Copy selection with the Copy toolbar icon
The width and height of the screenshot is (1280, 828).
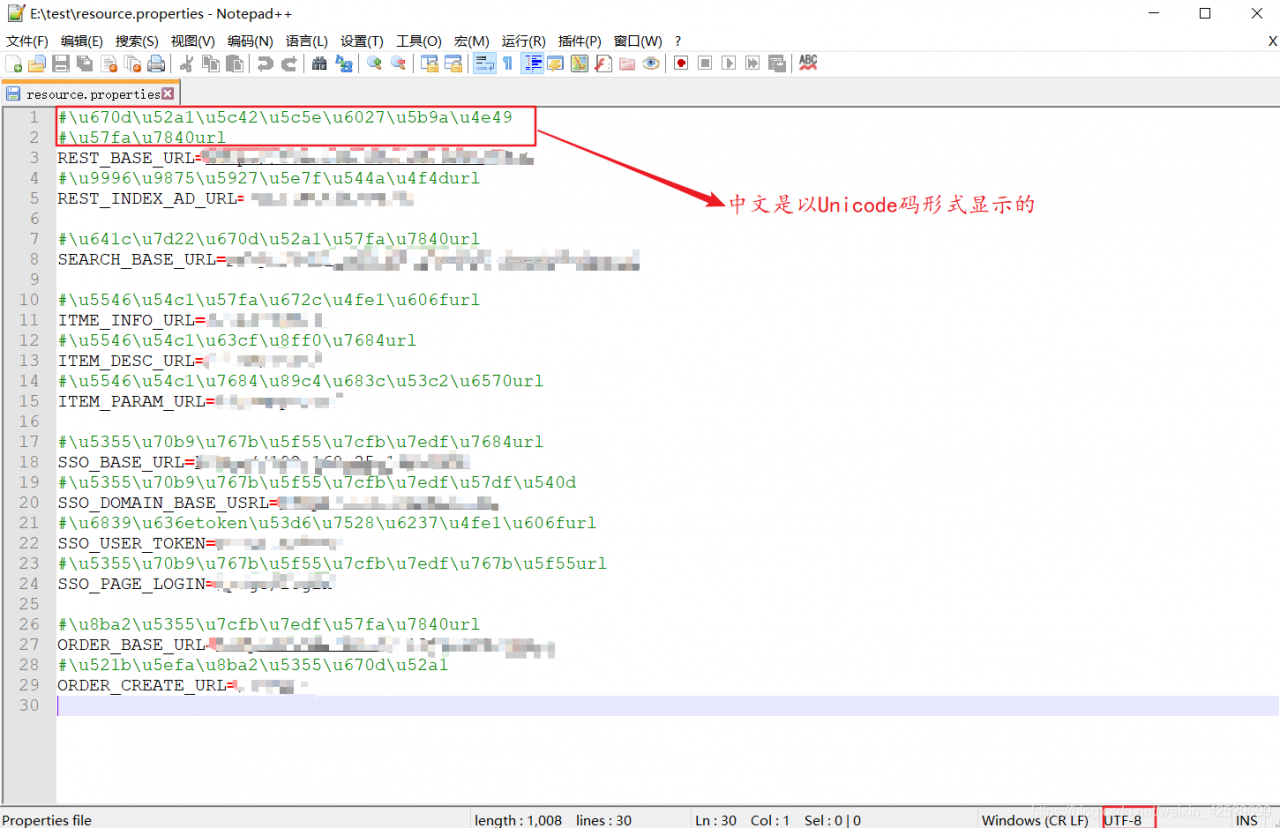click(x=210, y=64)
